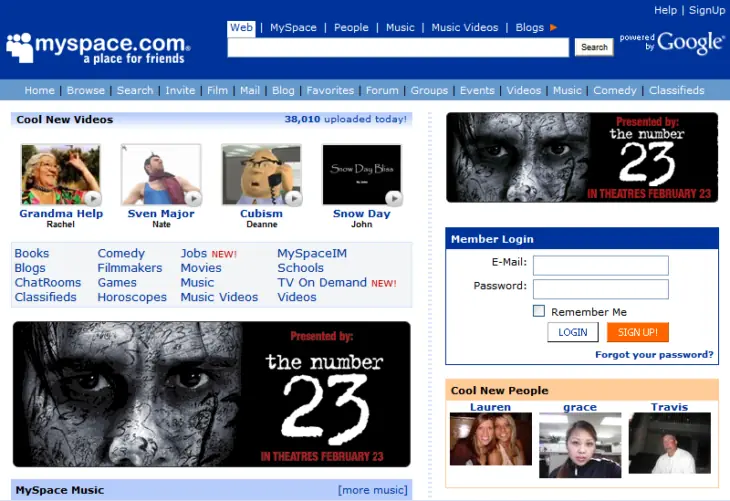Open the Grandma Help title link
The height and width of the screenshot is (501, 730).
[x=61, y=214]
